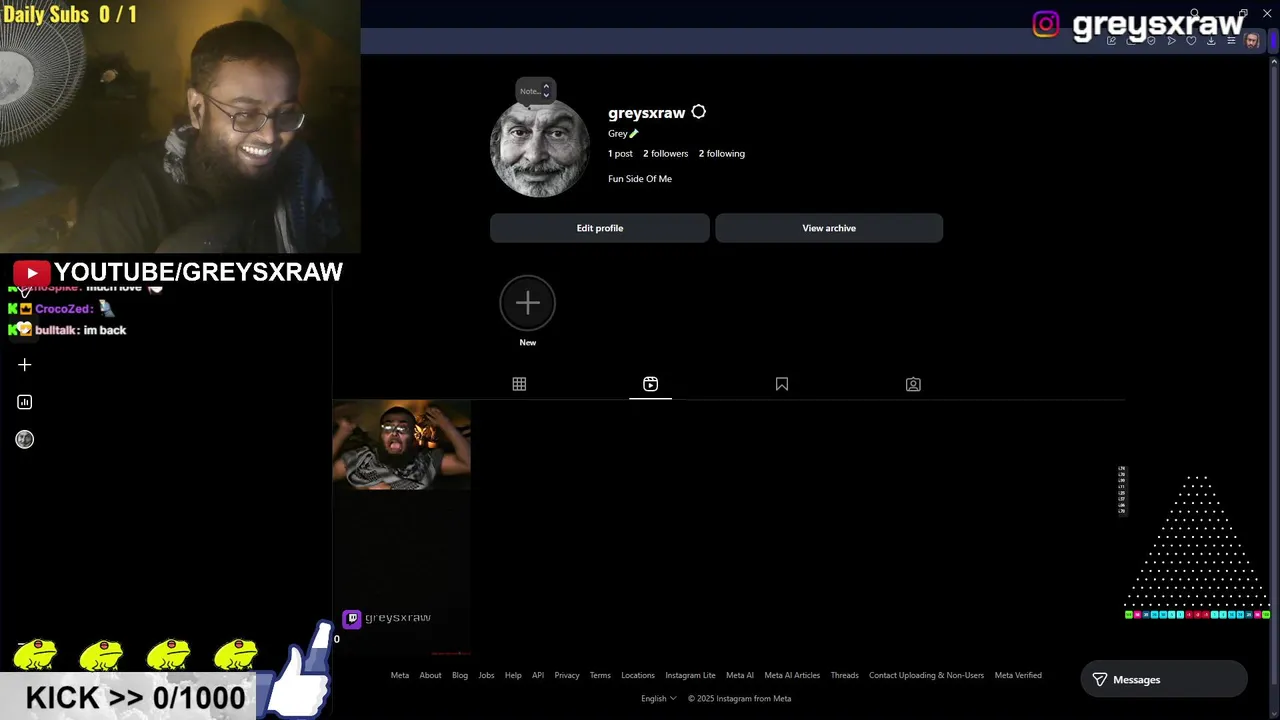Switch to the Reels tab
This screenshot has height=720, width=1280.
[x=650, y=384]
